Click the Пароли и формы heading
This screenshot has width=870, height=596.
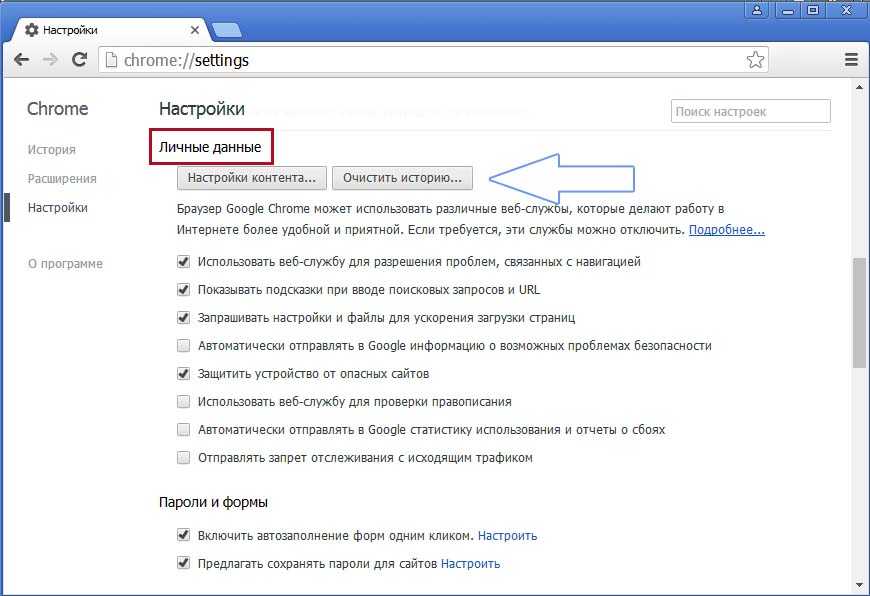(213, 502)
